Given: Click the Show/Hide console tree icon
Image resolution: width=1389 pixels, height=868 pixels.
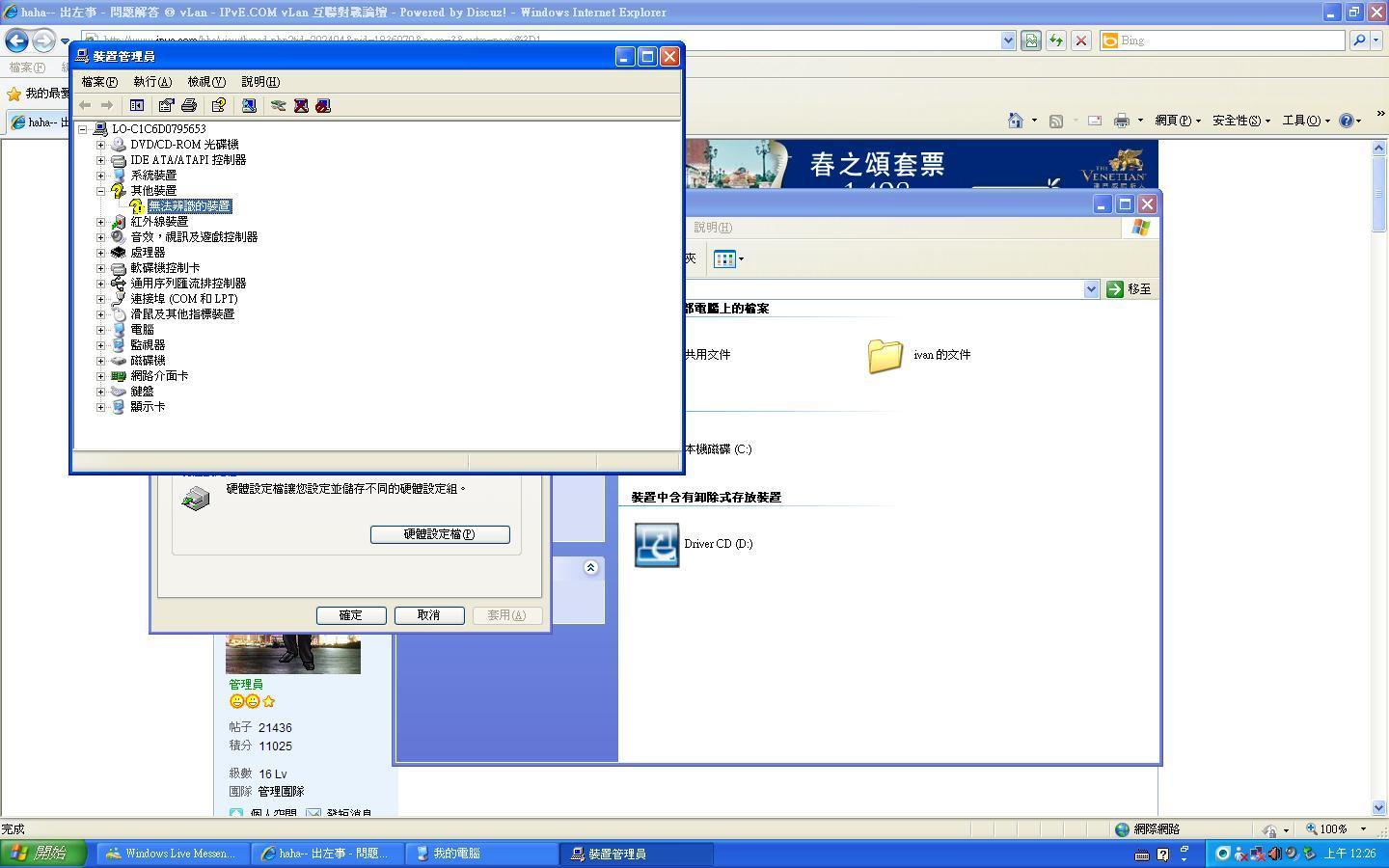Looking at the screenshot, I should (x=137, y=105).
